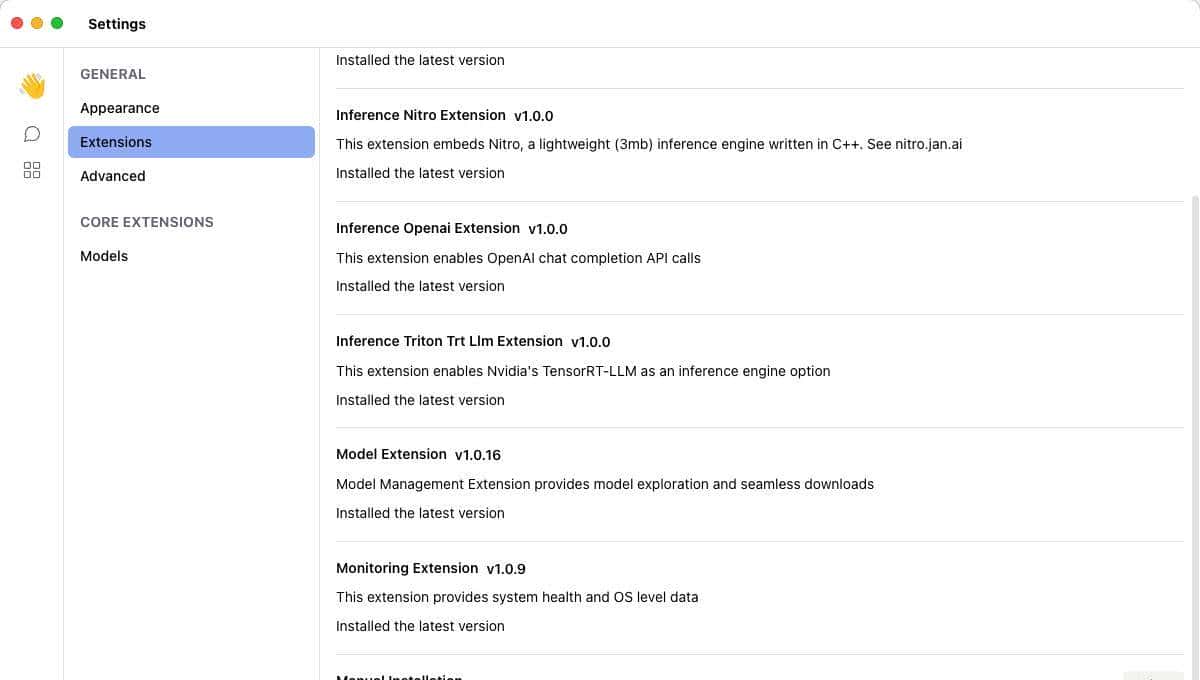Image resolution: width=1200 pixels, height=680 pixels.
Task: Click the Inference Openai Extension title
Action: click(428, 228)
